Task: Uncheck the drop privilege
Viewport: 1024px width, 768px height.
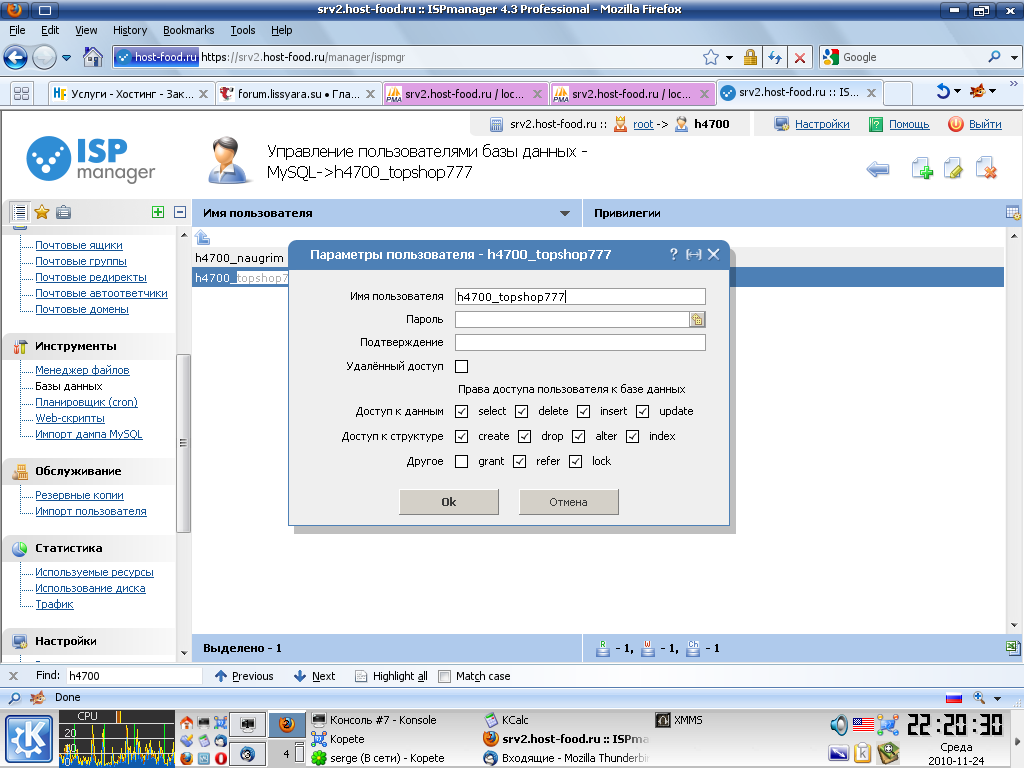Action: (524, 436)
